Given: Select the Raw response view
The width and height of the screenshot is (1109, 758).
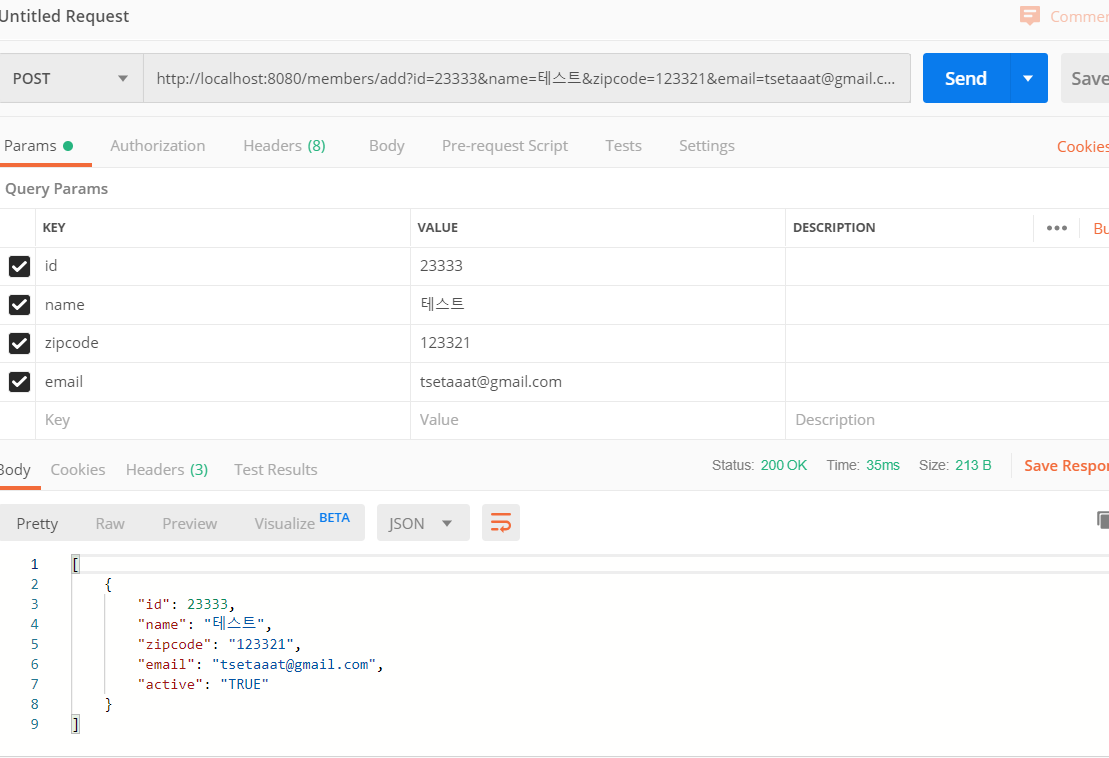Looking at the screenshot, I should point(110,523).
